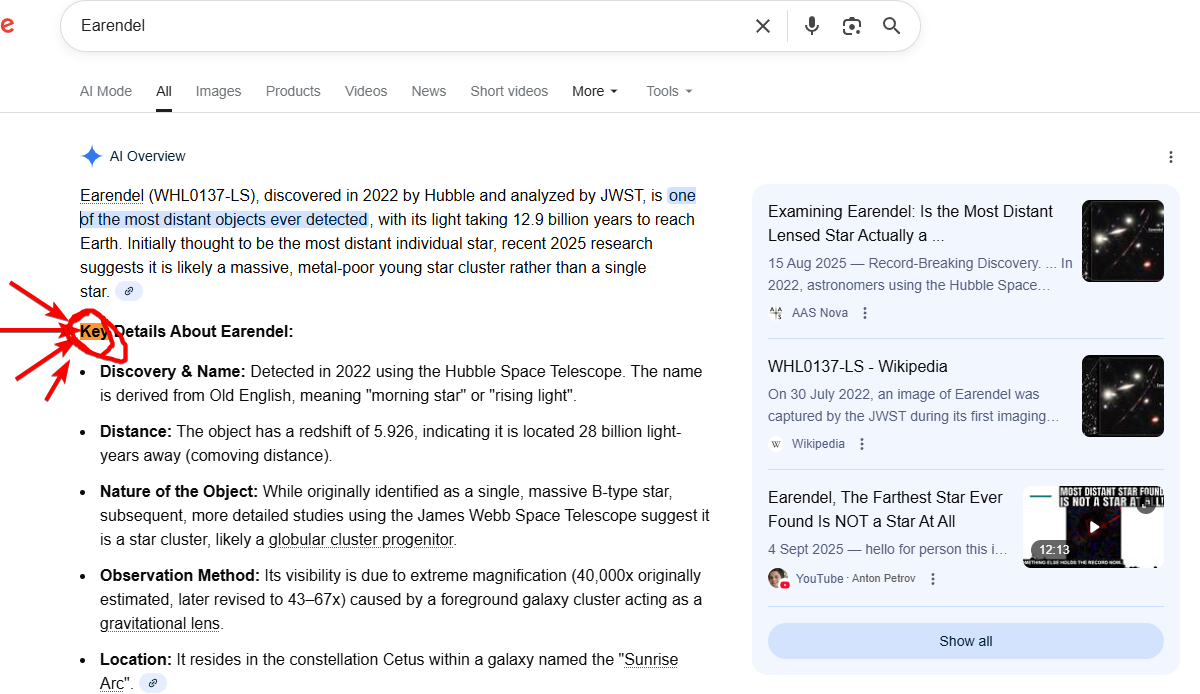Viewport: 1200px width, 694px height.
Task: Click 'Nature of the Object:' bullet text
Action: [179, 492]
